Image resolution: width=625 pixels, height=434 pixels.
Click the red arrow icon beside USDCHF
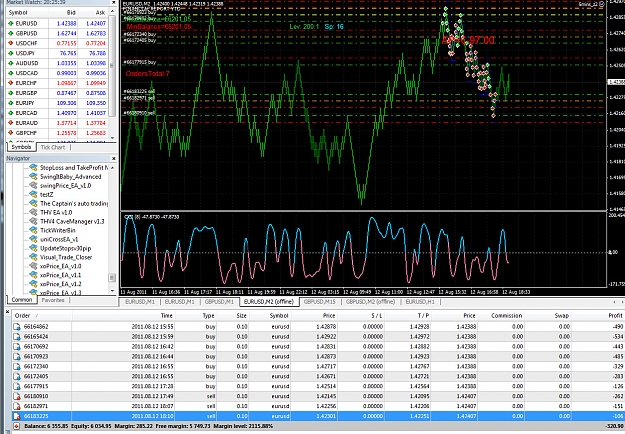11,43
